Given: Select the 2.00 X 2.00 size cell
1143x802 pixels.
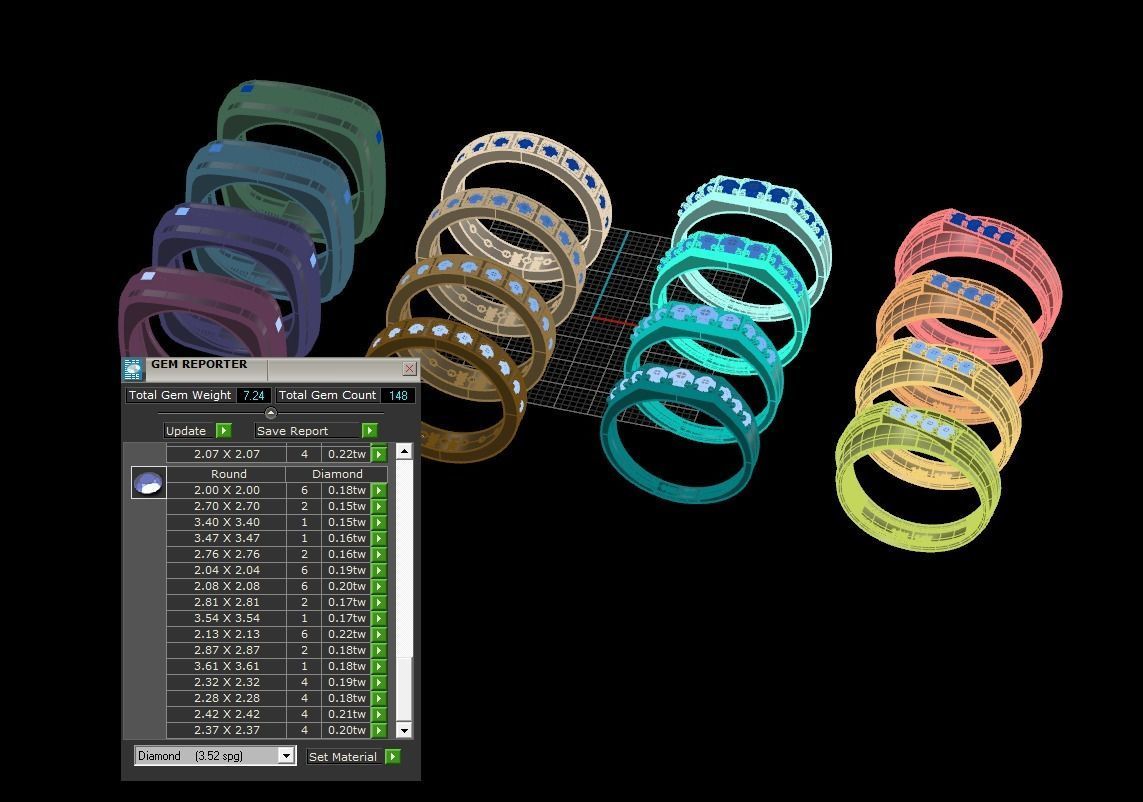Looking at the screenshot, I should (x=226, y=491).
